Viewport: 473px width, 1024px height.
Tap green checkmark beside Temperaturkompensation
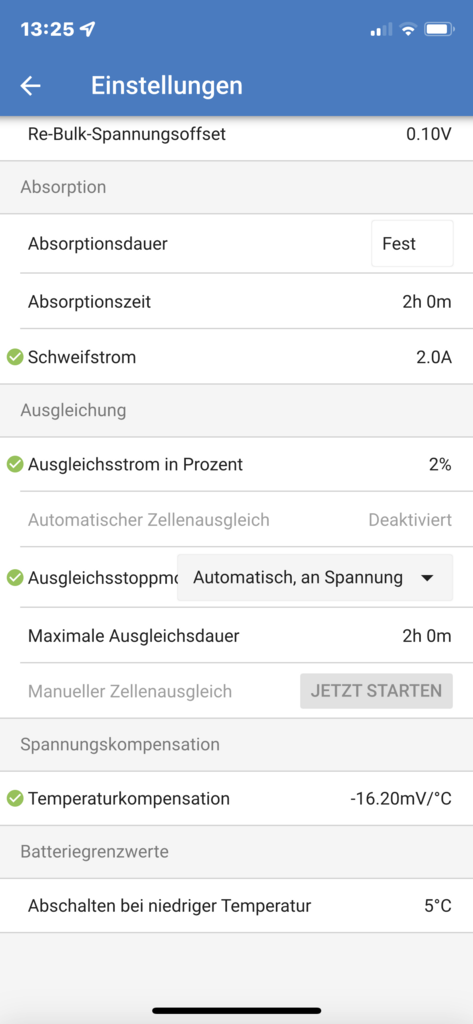[14, 799]
